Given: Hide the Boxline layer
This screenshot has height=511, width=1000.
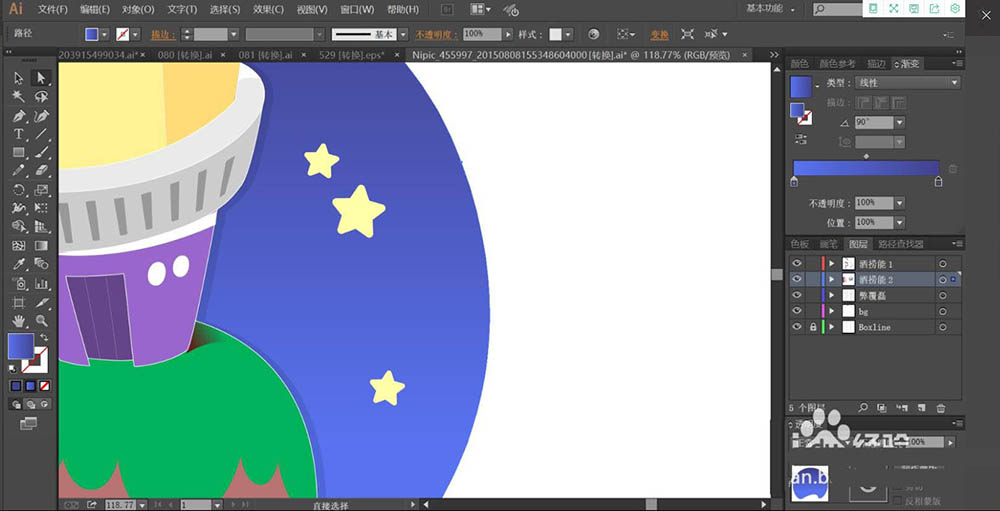Looking at the screenshot, I should (797, 327).
